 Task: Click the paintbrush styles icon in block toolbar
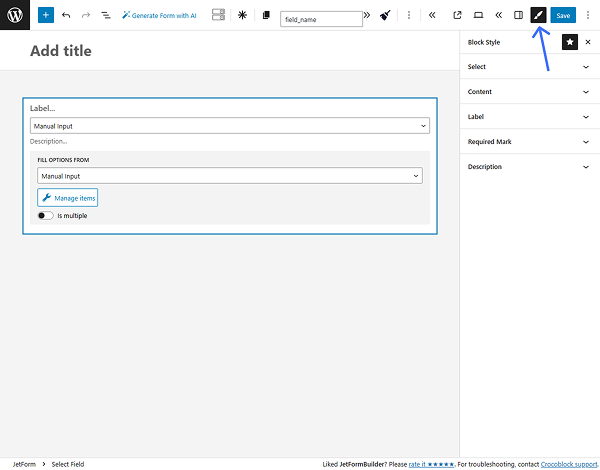[x=385, y=15]
